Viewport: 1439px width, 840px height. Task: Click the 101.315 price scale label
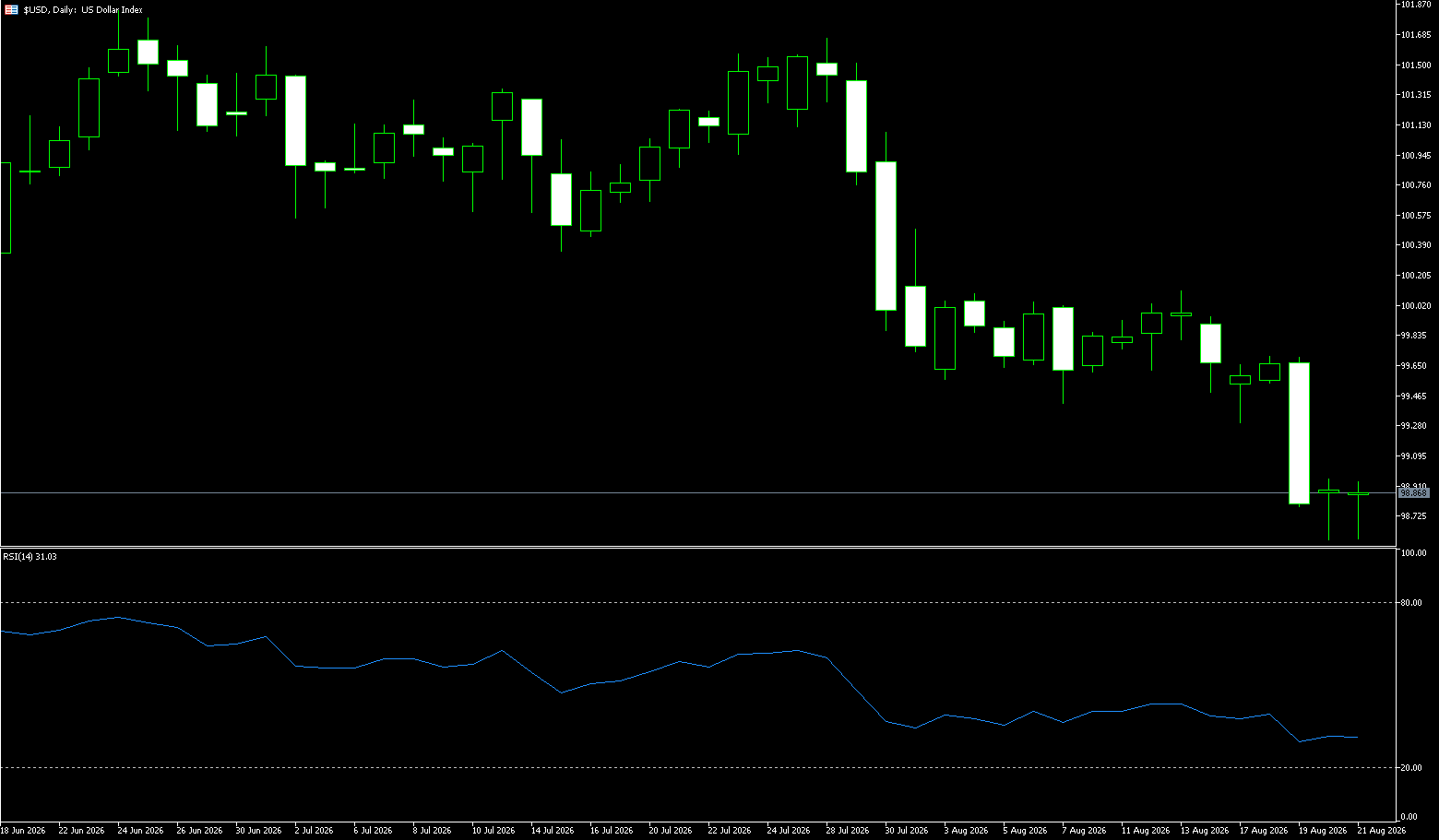point(1415,95)
